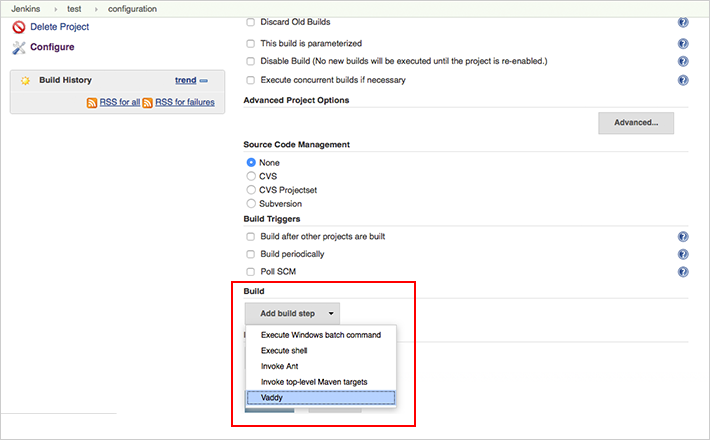The width and height of the screenshot is (710, 440).
Task: Open help for Discard Old Builds
Action: 683,22
